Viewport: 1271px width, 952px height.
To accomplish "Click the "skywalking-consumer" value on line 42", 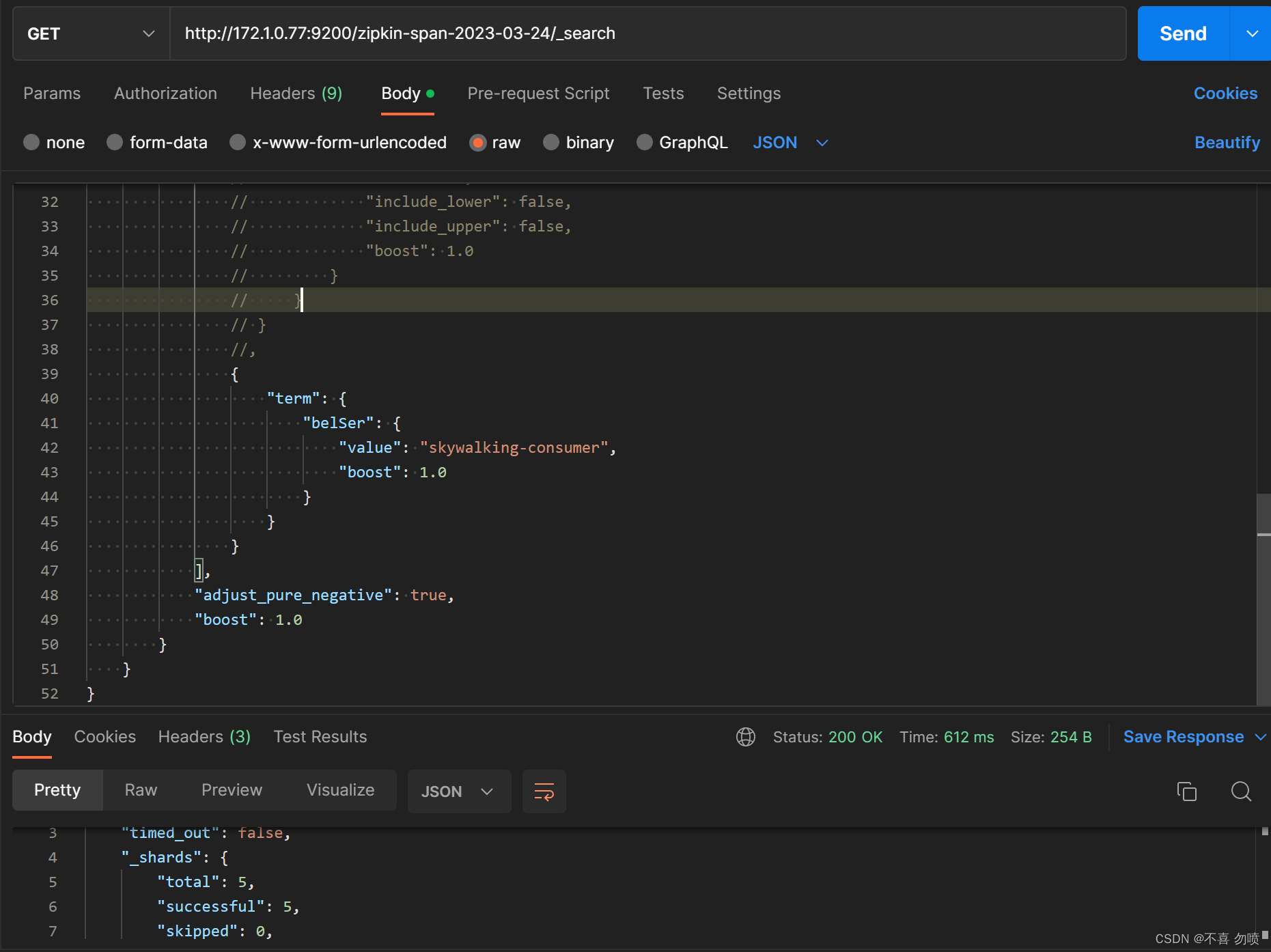I will tap(514, 448).
